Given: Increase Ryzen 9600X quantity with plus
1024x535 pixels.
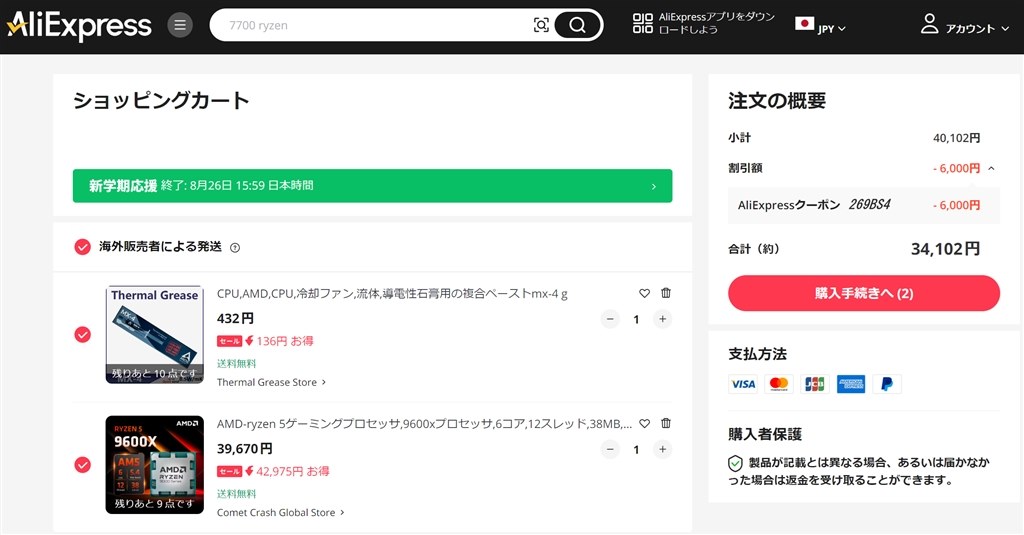Looking at the screenshot, I should pyautogui.click(x=662, y=449).
